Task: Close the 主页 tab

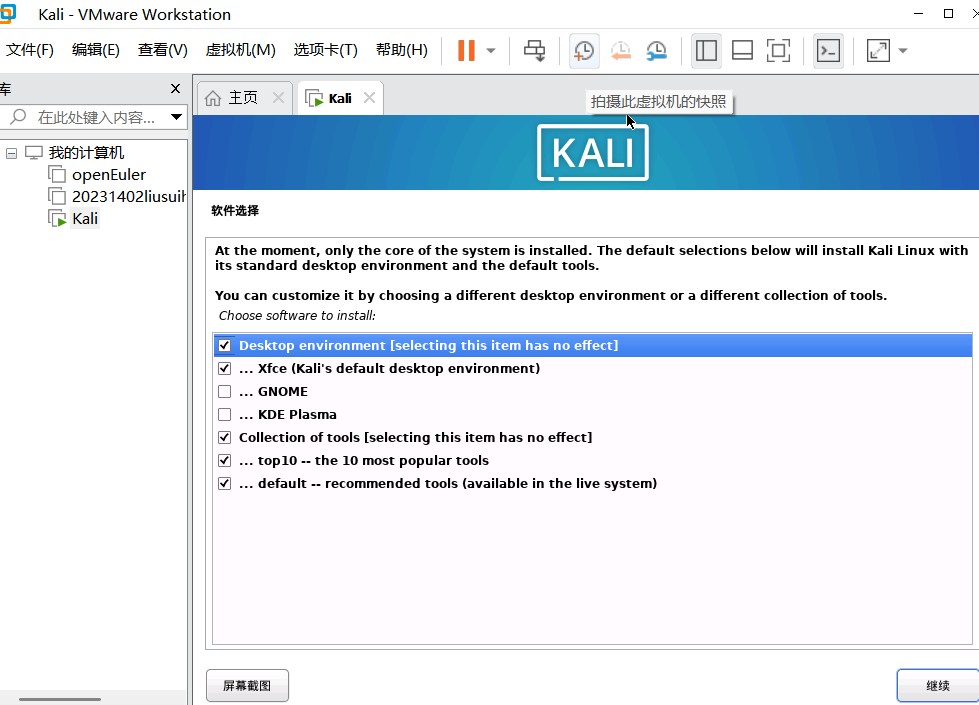Action: [278, 98]
